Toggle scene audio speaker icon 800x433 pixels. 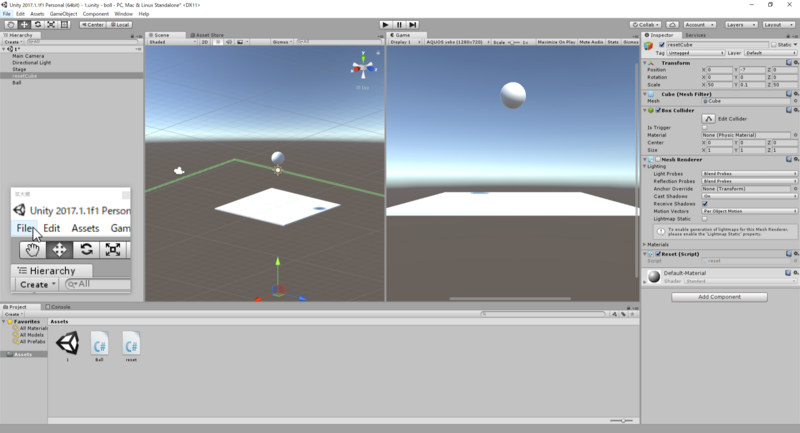point(229,42)
